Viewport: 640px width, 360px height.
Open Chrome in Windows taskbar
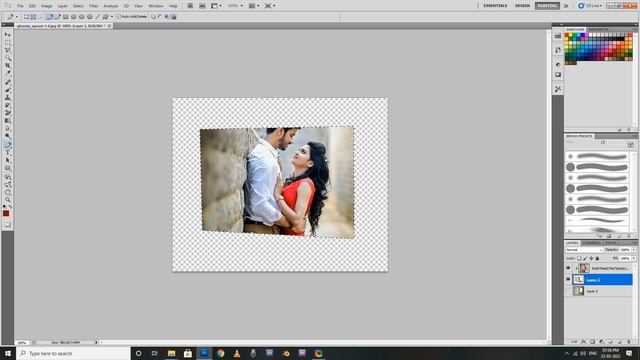(x=221, y=353)
